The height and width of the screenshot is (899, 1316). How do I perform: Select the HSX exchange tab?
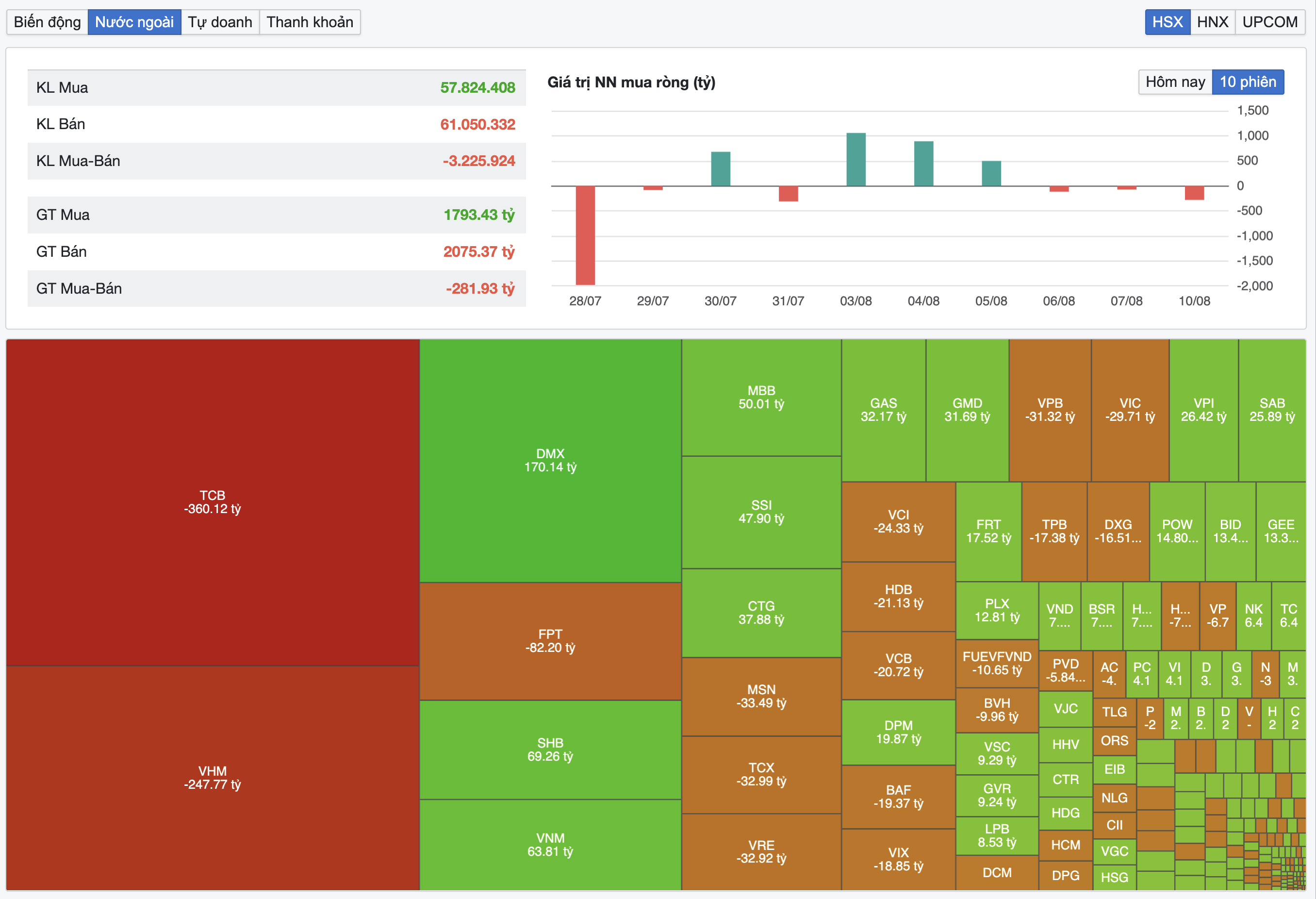[x=1167, y=22]
